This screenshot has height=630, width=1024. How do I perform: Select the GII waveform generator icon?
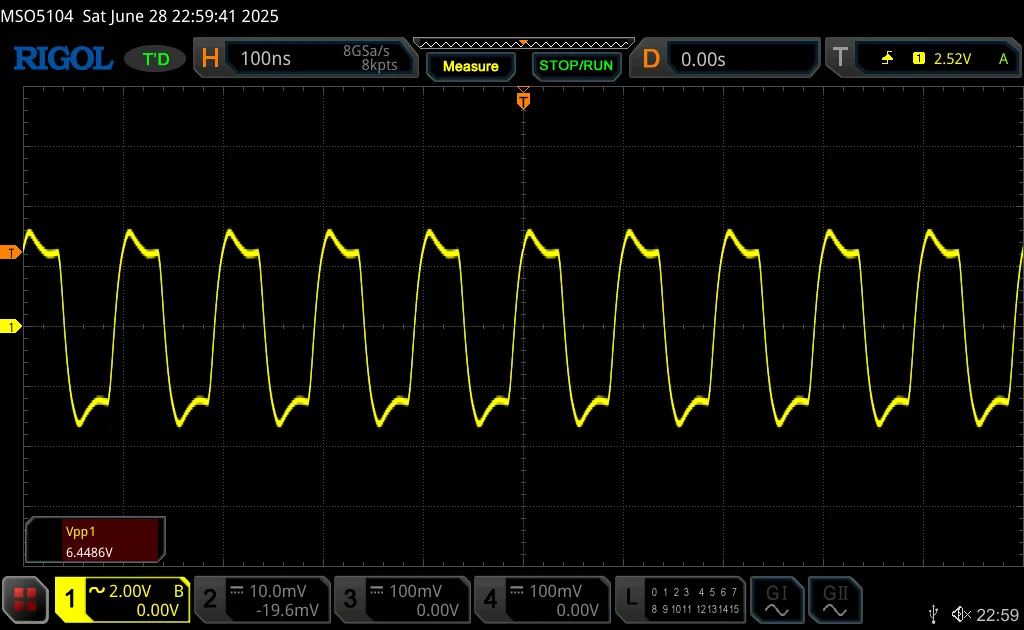pyautogui.click(x=835, y=600)
